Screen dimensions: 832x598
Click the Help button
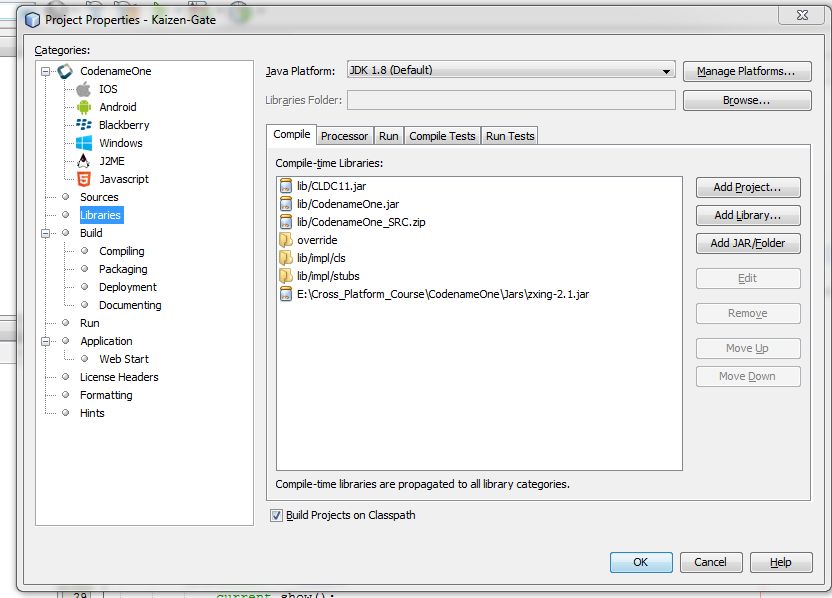point(781,562)
